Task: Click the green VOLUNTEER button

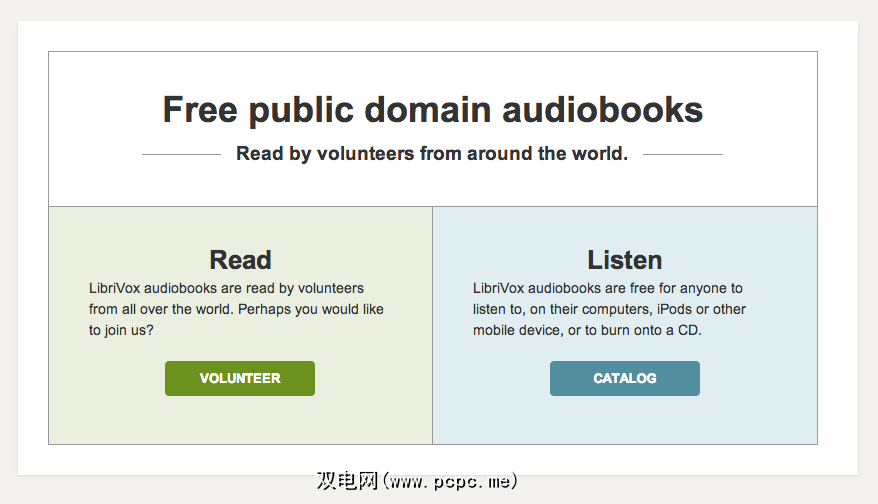Action: click(240, 379)
